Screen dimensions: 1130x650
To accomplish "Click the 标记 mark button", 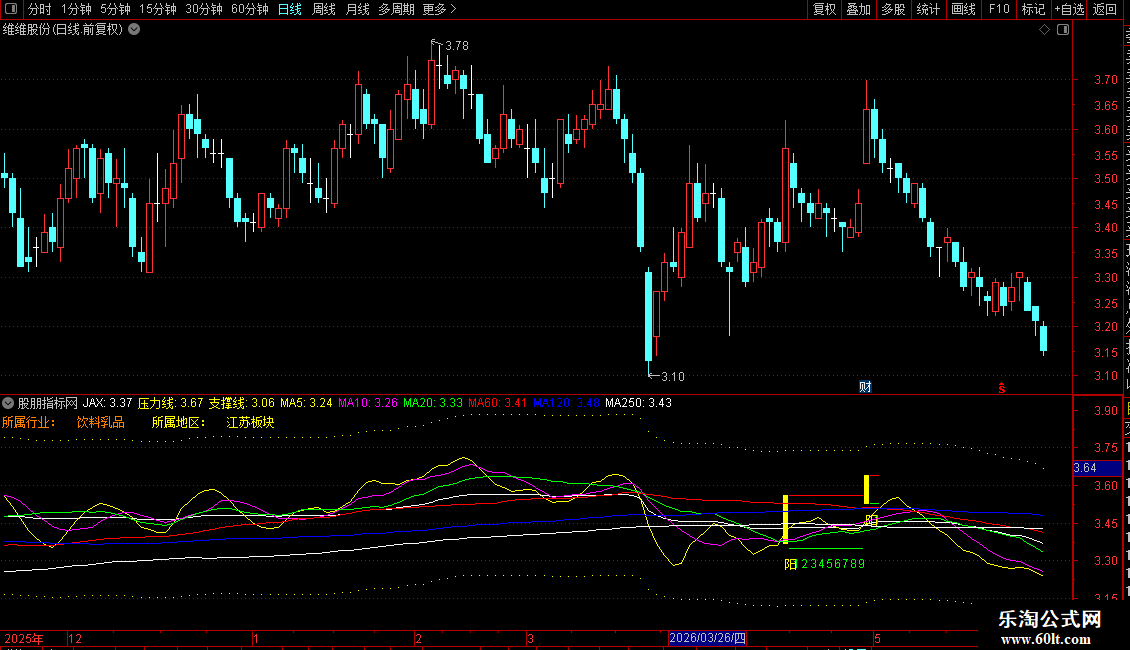I will [1033, 9].
